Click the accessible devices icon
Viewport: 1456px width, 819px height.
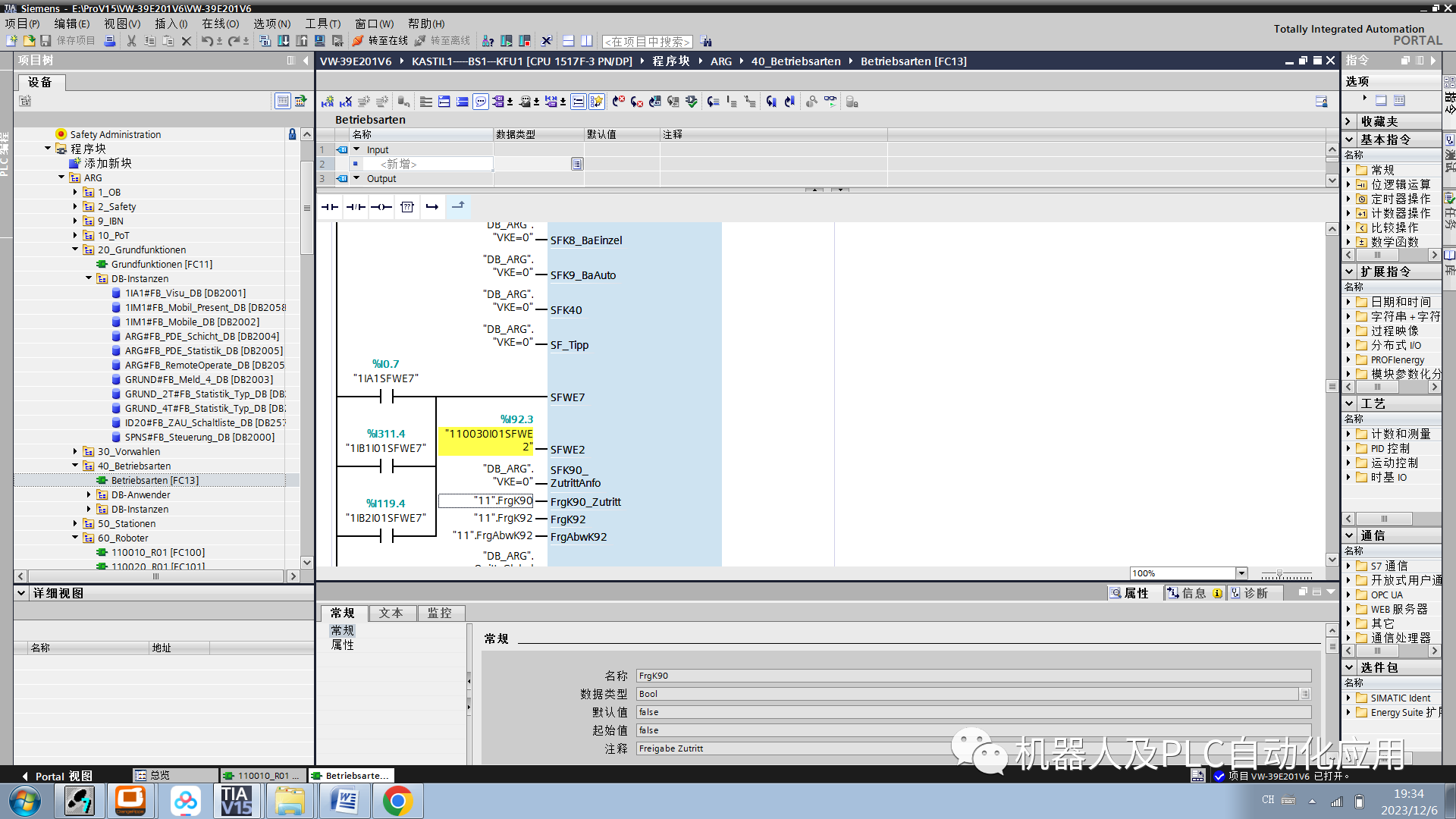(488, 41)
